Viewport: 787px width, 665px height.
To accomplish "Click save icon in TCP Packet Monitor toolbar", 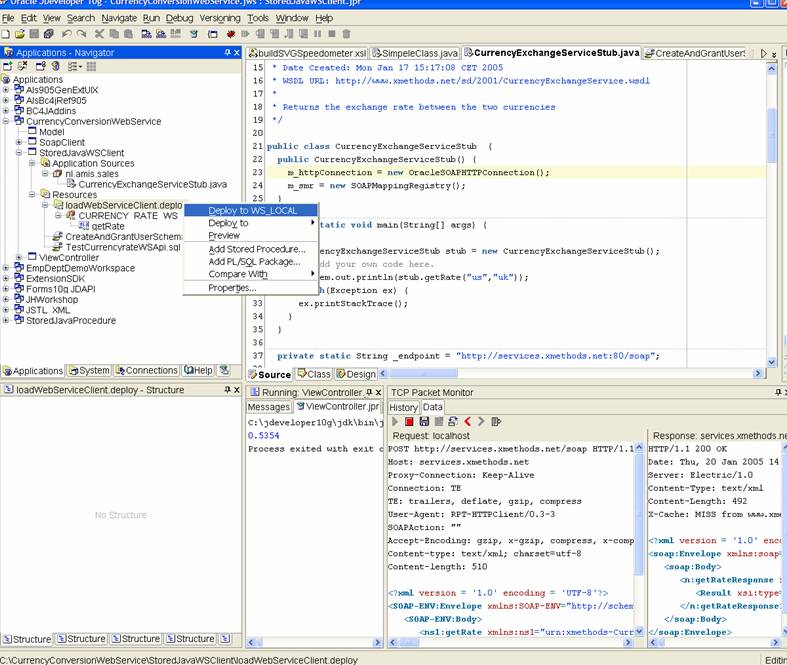I will (x=423, y=422).
